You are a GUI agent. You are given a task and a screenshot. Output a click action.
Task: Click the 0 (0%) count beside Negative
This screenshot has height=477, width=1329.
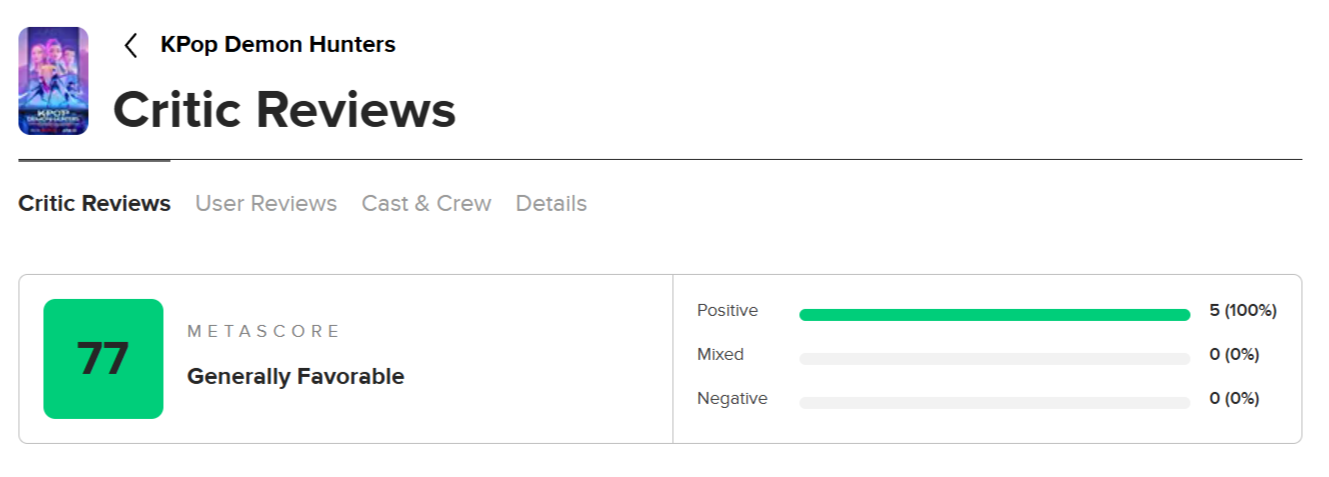click(x=1234, y=399)
